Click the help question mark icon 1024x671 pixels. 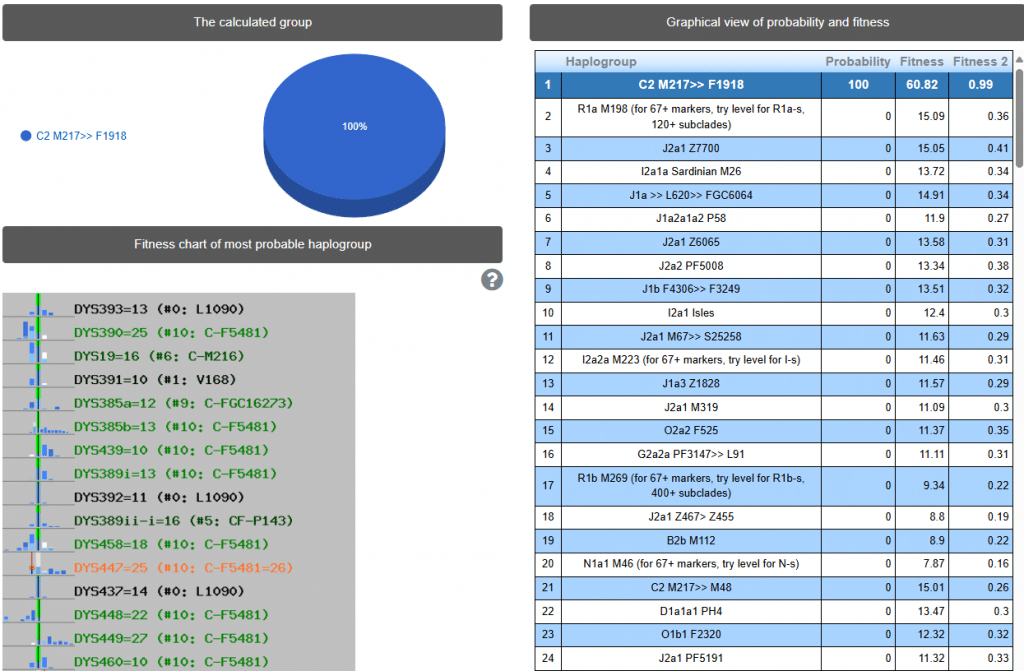pyautogui.click(x=491, y=279)
